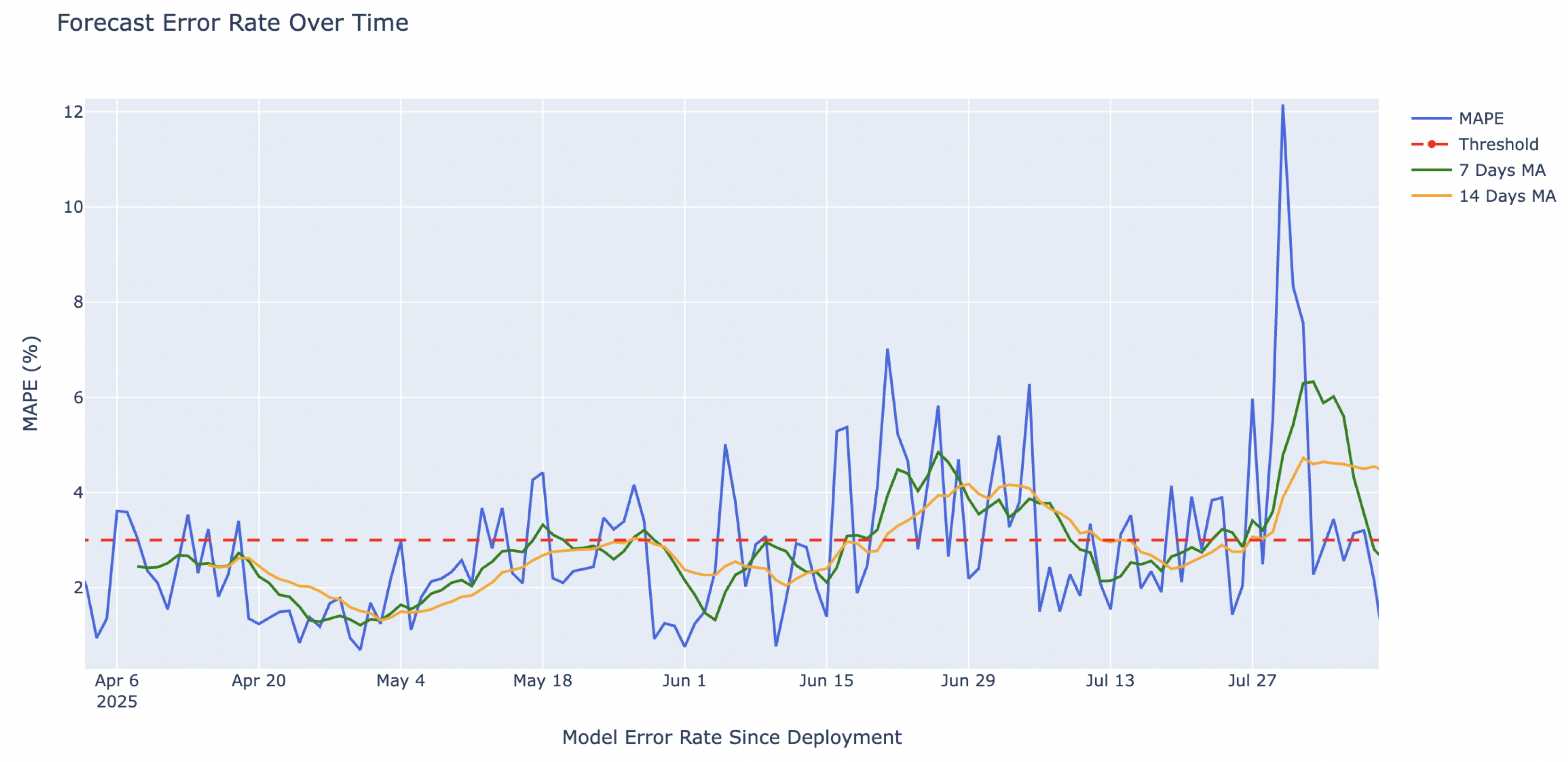Click the MAPE peak at 7 after Jun 15
The image size is (1568, 762).
tap(887, 350)
